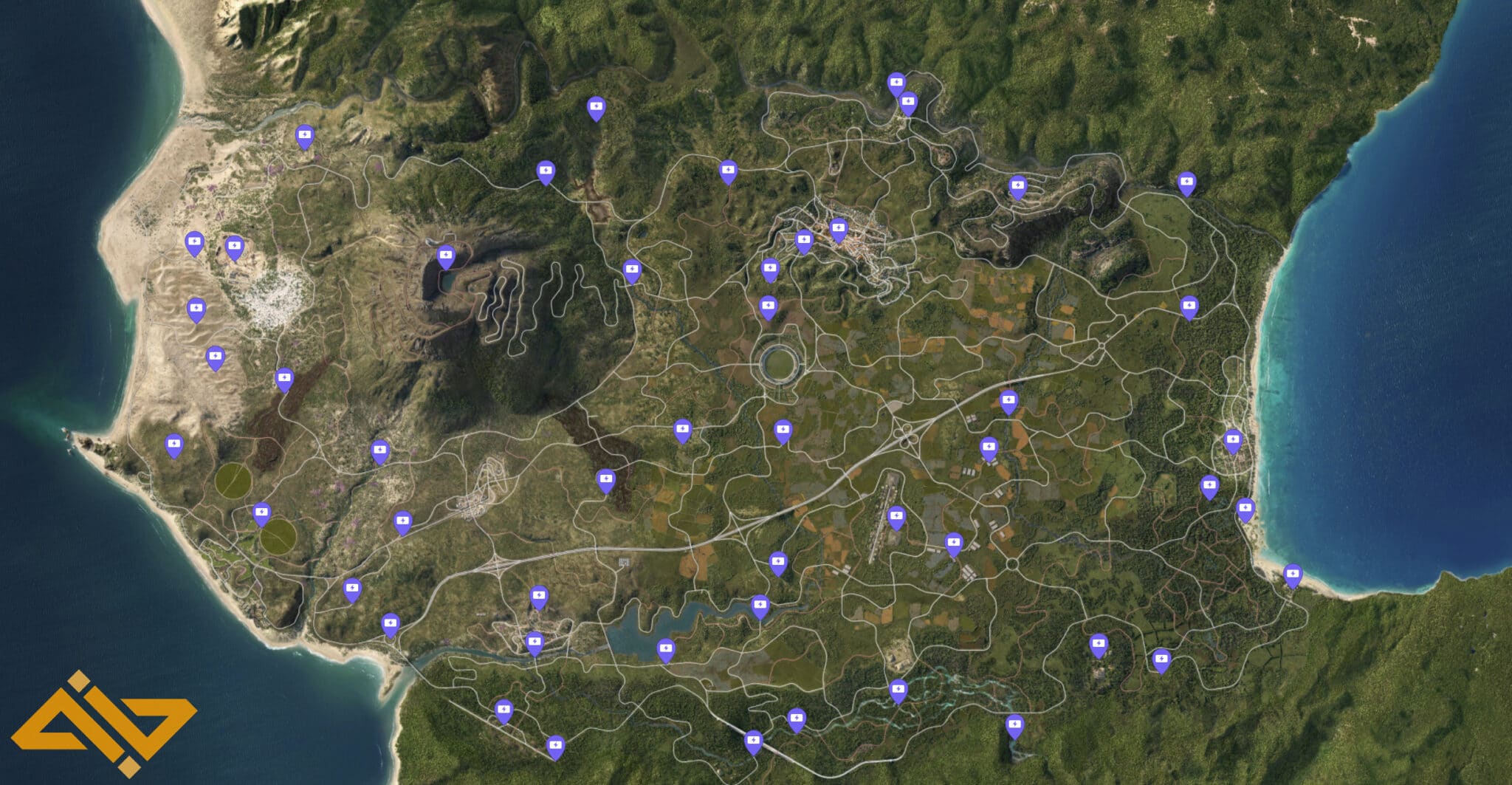The width and height of the screenshot is (1512, 785).
Task: Click the marker on the far northwest sandy coast
Action: (x=304, y=137)
